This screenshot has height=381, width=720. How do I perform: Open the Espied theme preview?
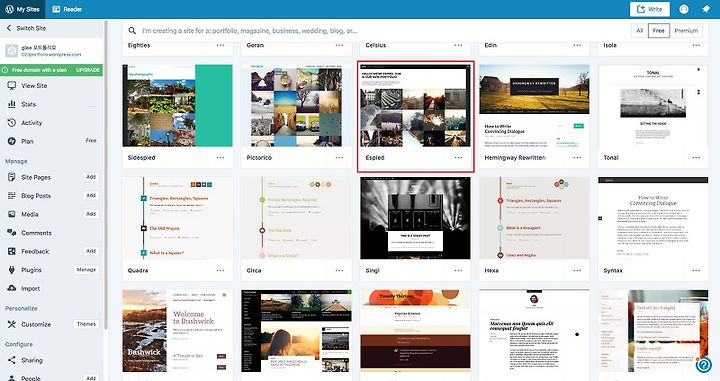pos(415,106)
